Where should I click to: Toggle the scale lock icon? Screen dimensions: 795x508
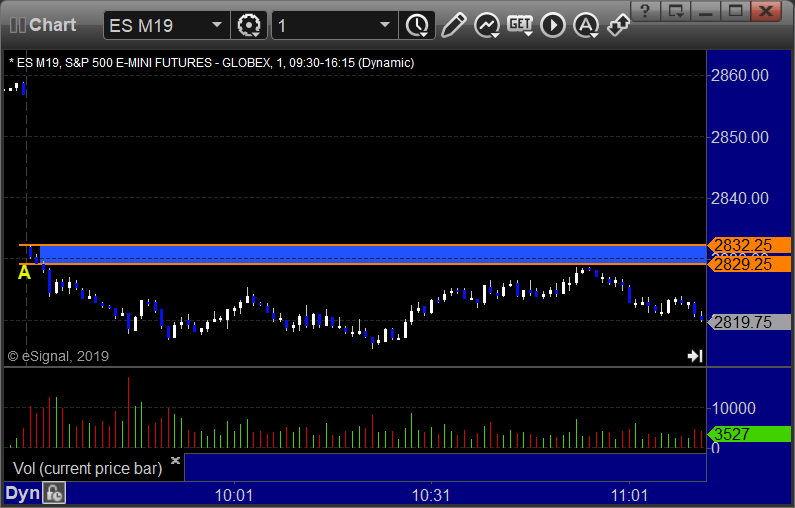click(54, 493)
